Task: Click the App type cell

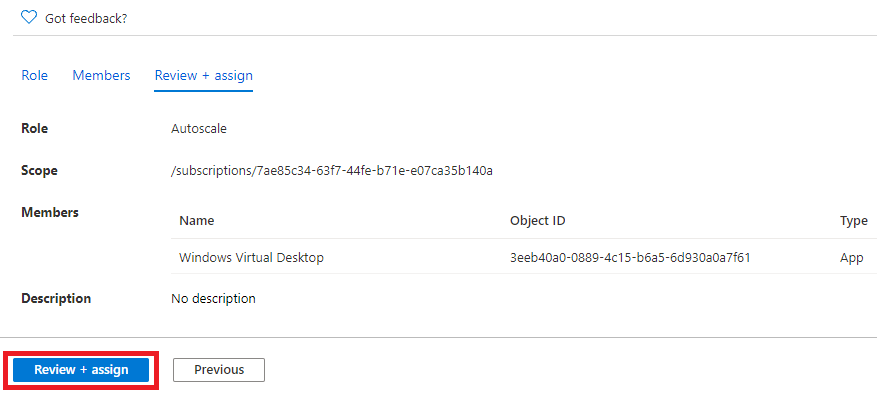Action: pos(851,258)
